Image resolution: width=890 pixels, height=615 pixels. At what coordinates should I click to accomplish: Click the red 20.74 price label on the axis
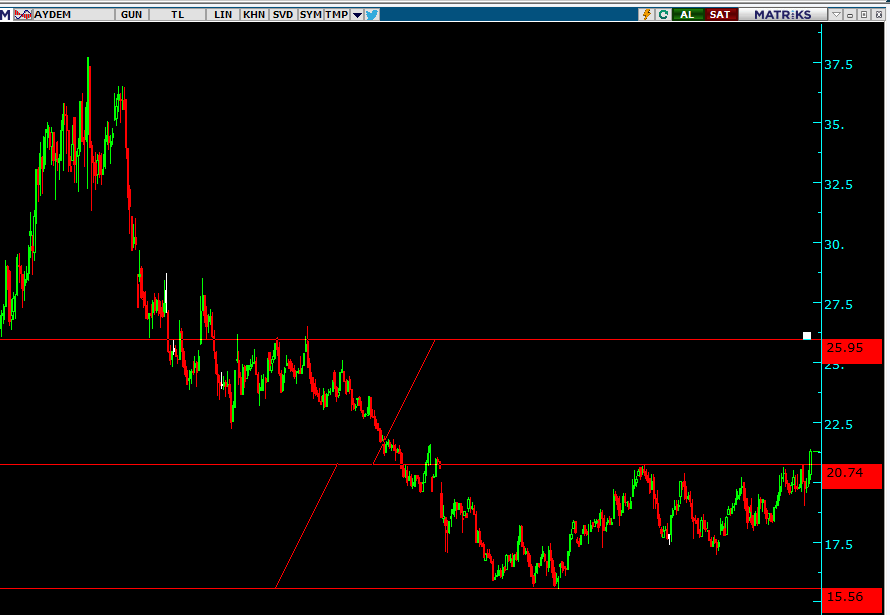846,474
